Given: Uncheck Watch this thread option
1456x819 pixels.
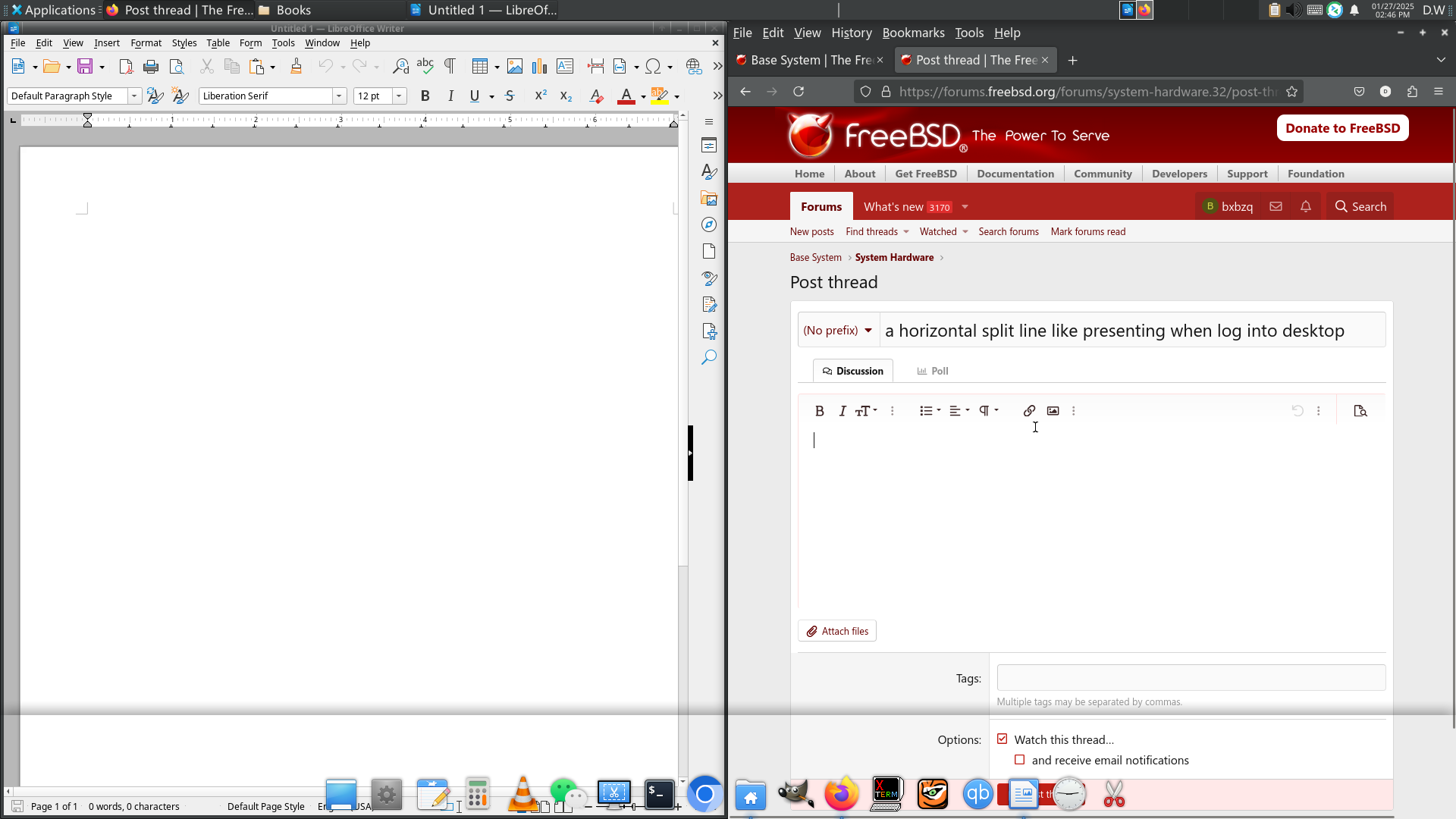Looking at the screenshot, I should (1003, 739).
